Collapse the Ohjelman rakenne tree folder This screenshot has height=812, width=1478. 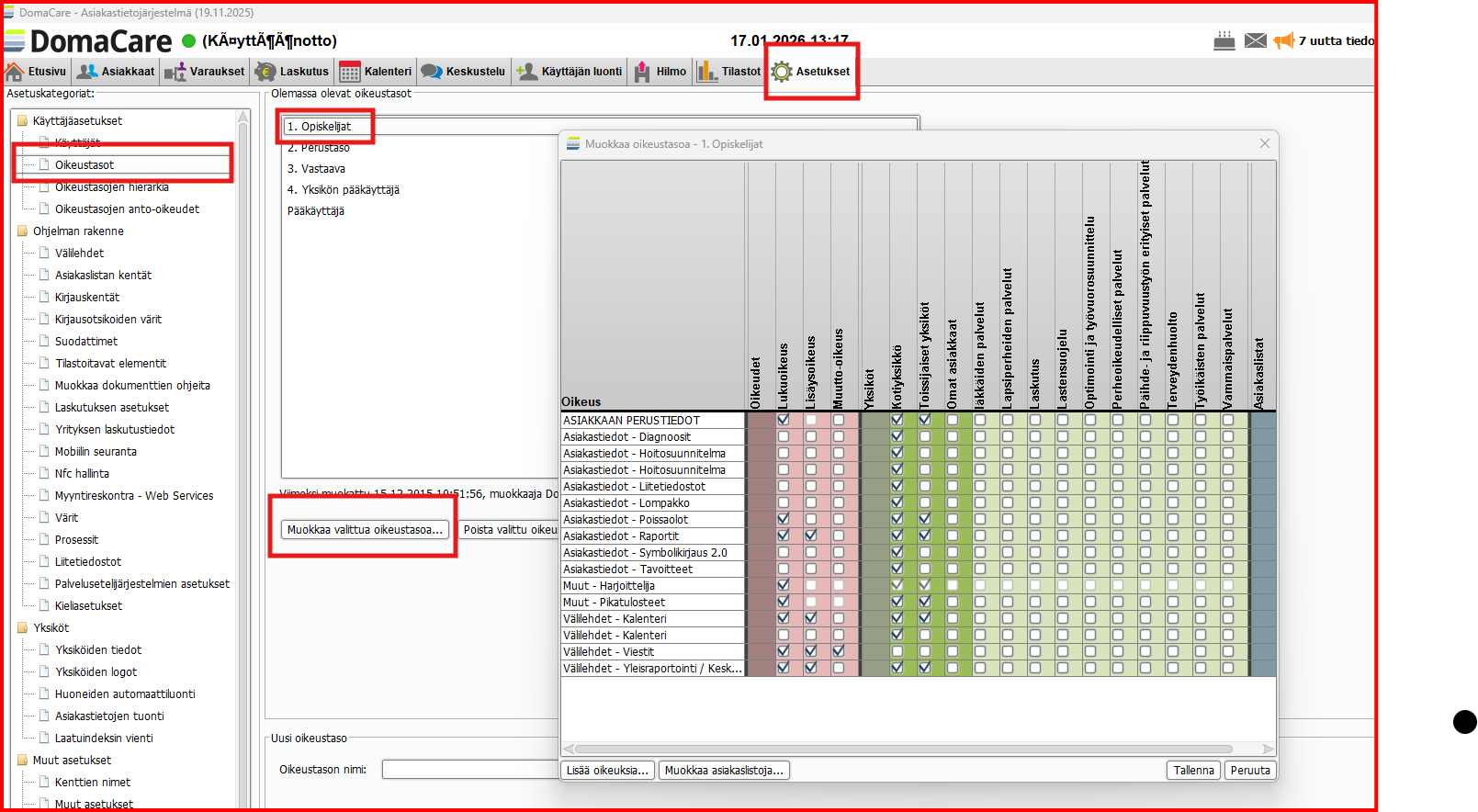22,231
